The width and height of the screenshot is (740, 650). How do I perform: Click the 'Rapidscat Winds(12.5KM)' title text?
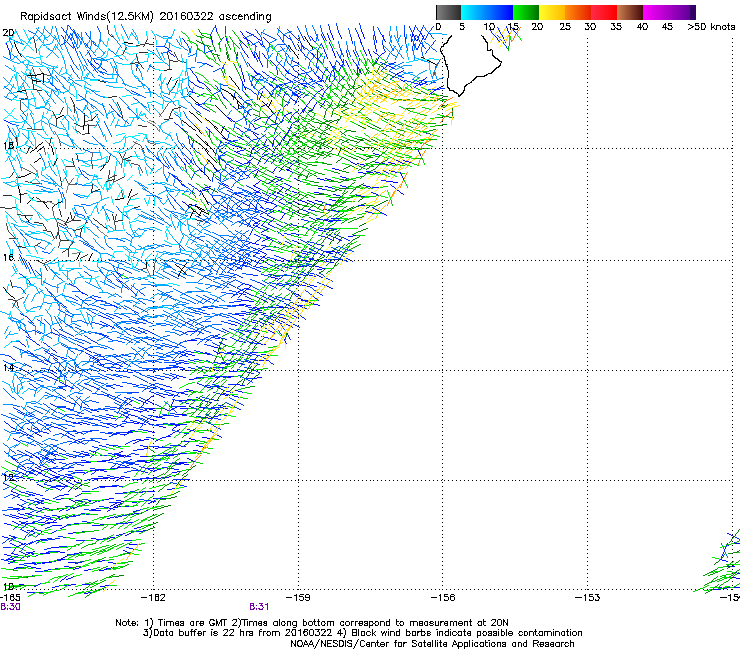(x=87, y=17)
